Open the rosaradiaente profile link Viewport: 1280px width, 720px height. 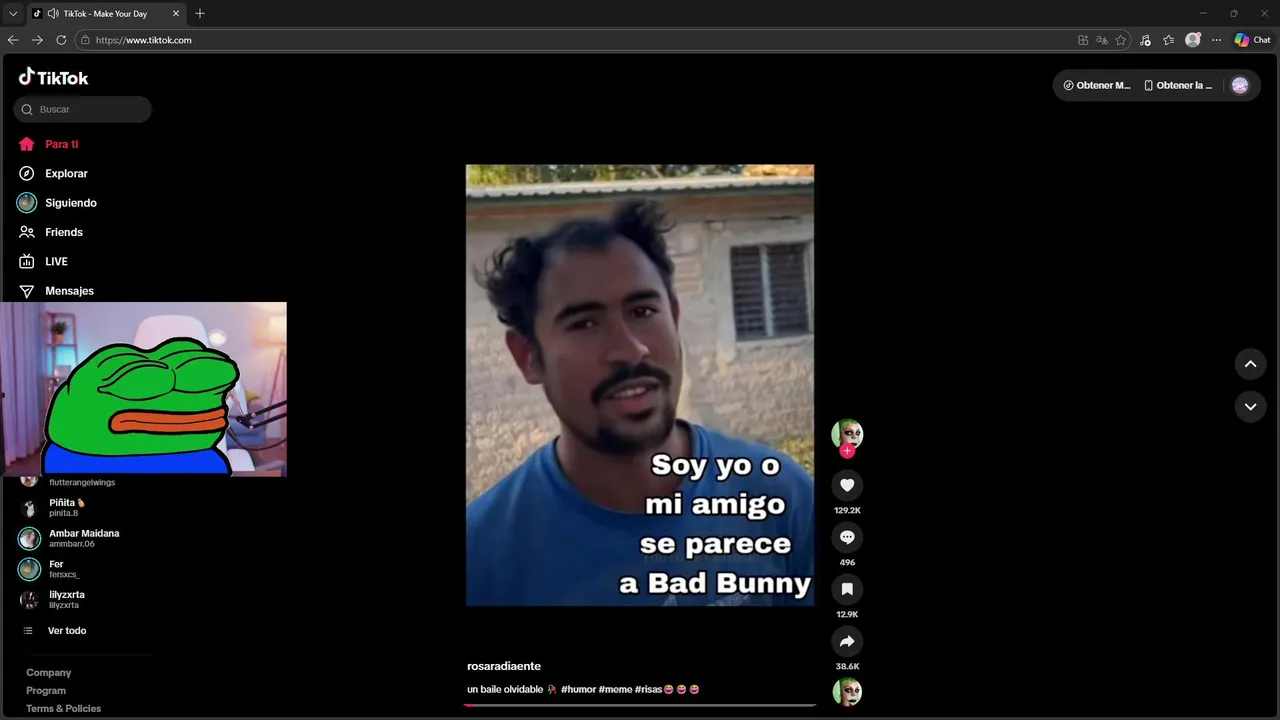coord(504,666)
